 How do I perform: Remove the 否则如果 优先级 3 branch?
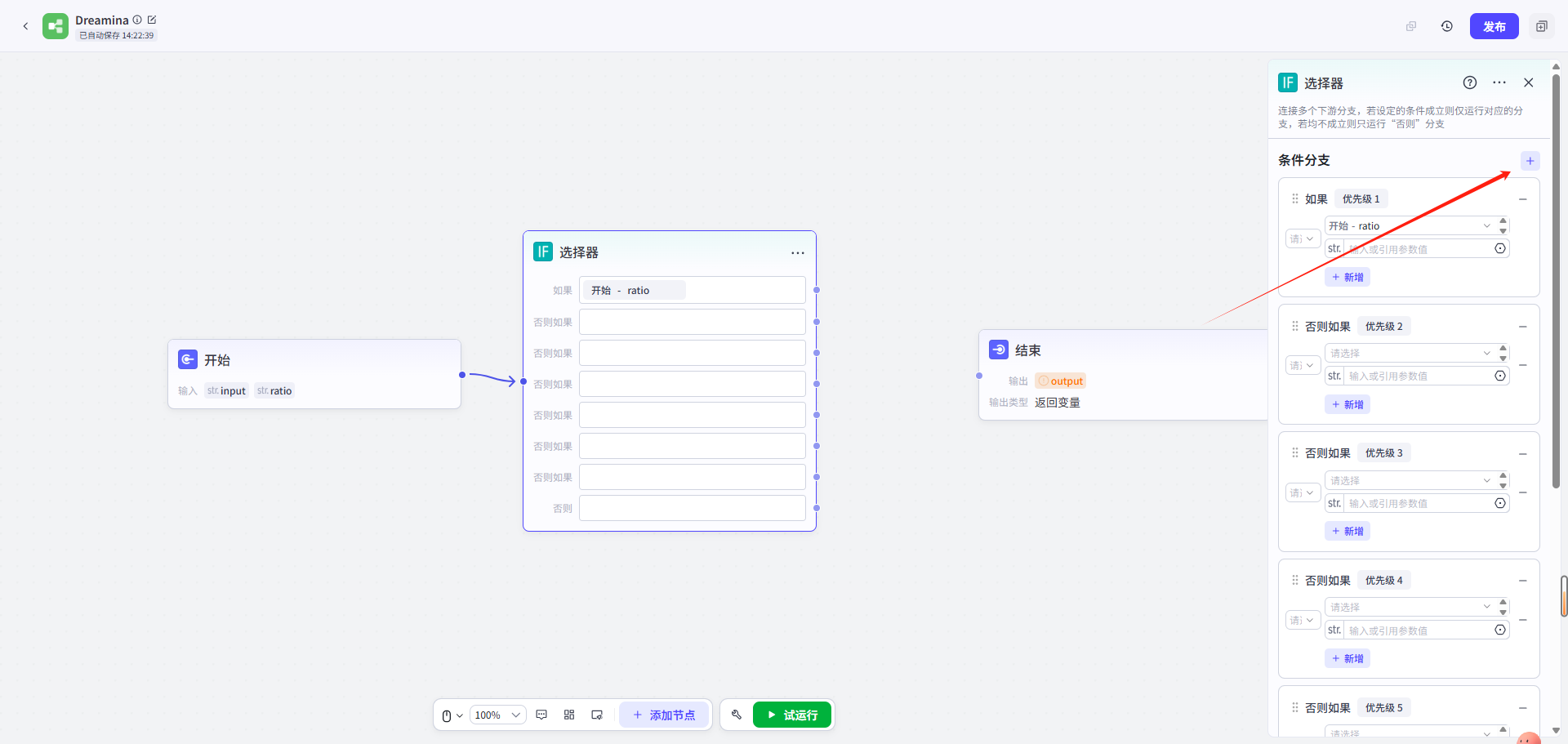coord(1523,453)
